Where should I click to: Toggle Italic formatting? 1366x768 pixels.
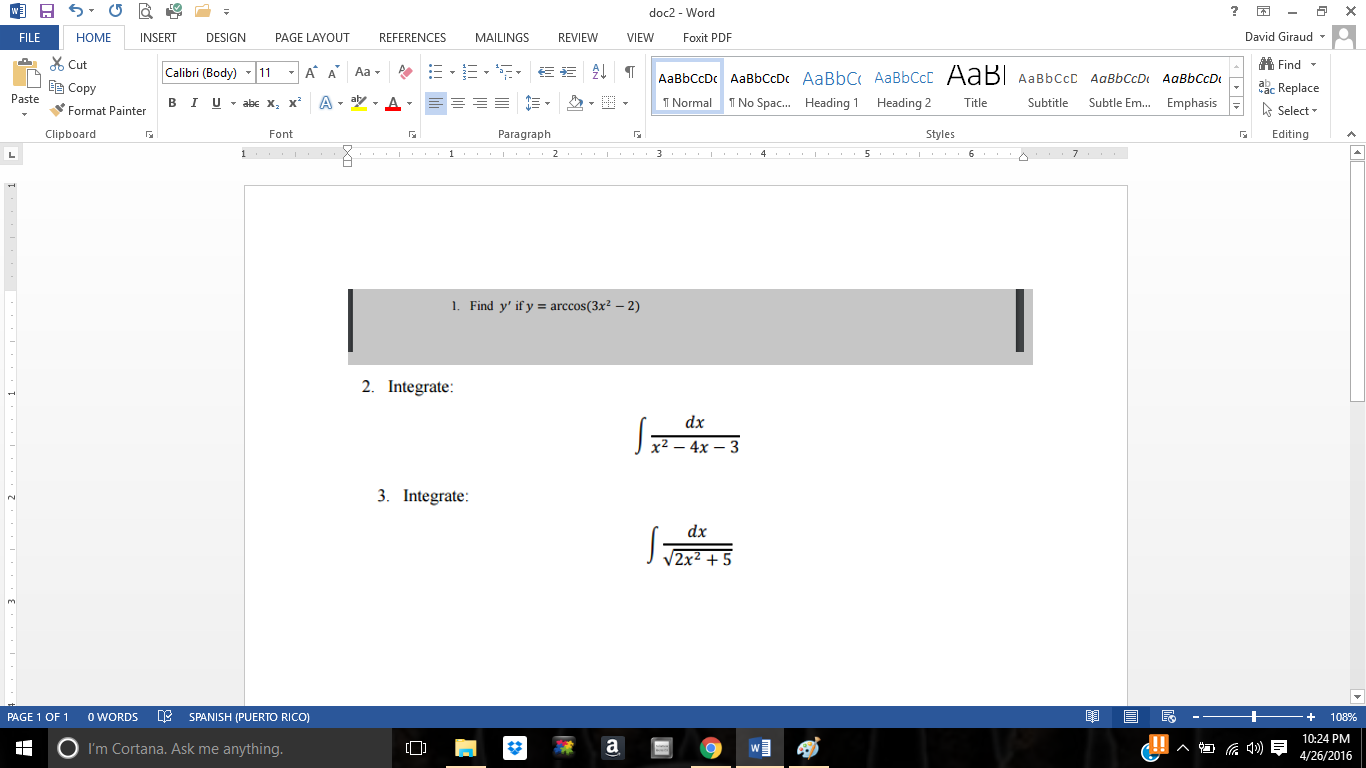pos(193,103)
